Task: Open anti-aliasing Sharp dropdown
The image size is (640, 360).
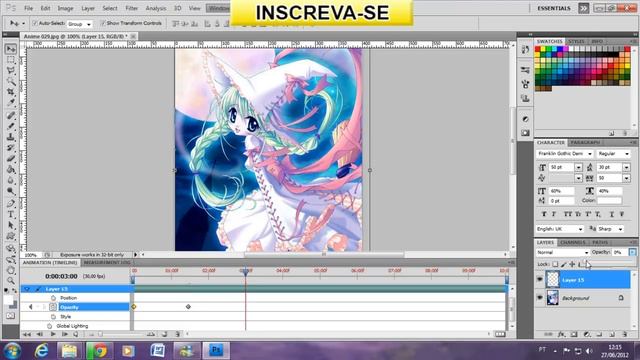Action: click(x=610, y=229)
